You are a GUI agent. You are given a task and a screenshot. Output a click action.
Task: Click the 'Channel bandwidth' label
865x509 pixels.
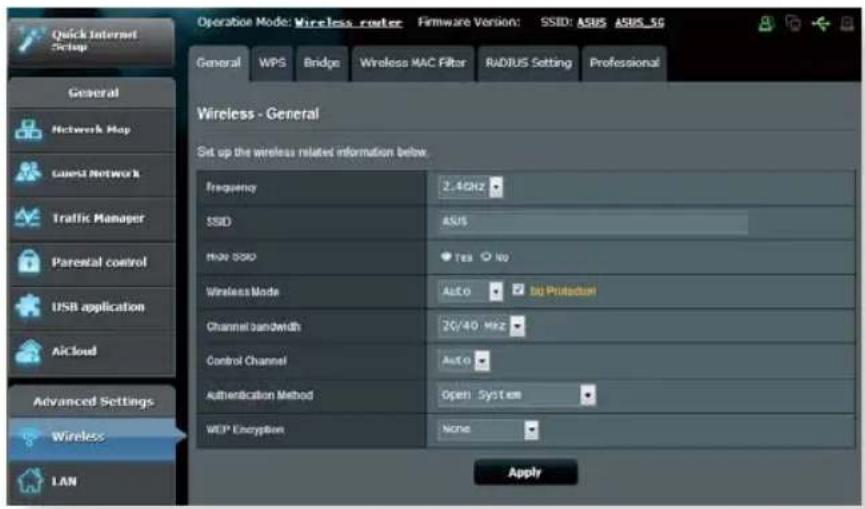click(x=253, y=326)
